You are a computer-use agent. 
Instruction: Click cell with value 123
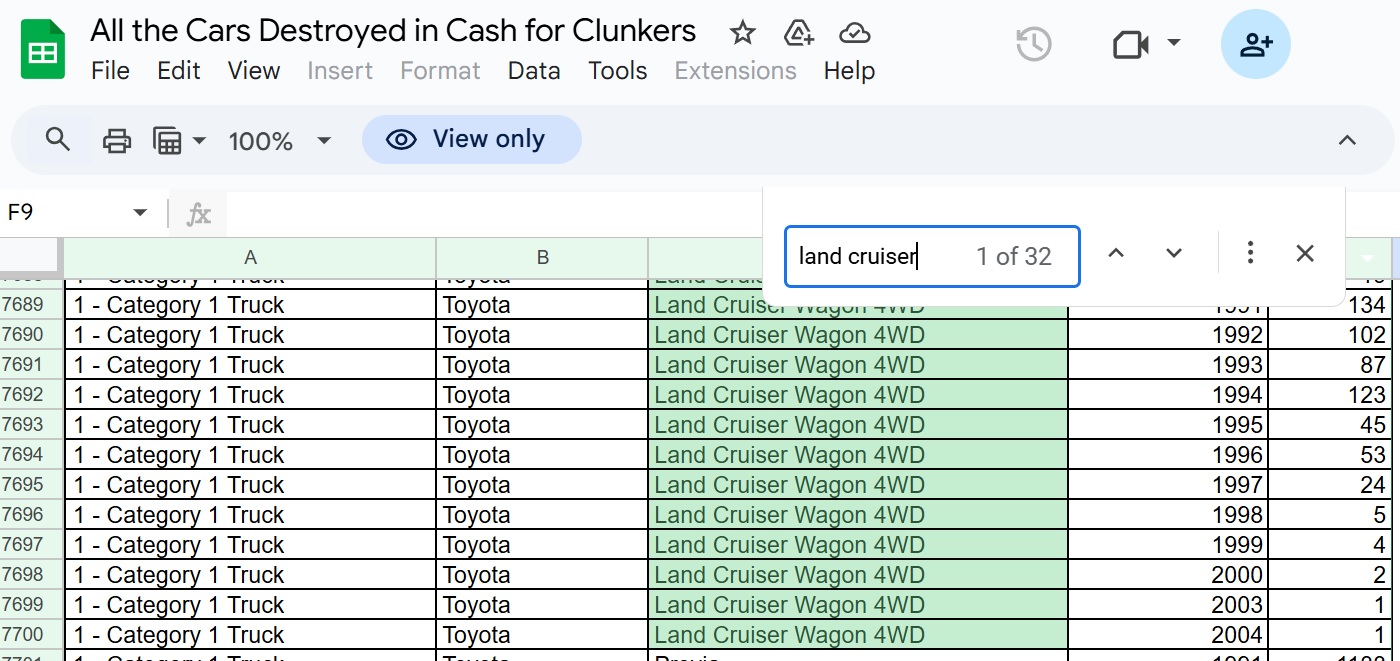point(1330,395)
